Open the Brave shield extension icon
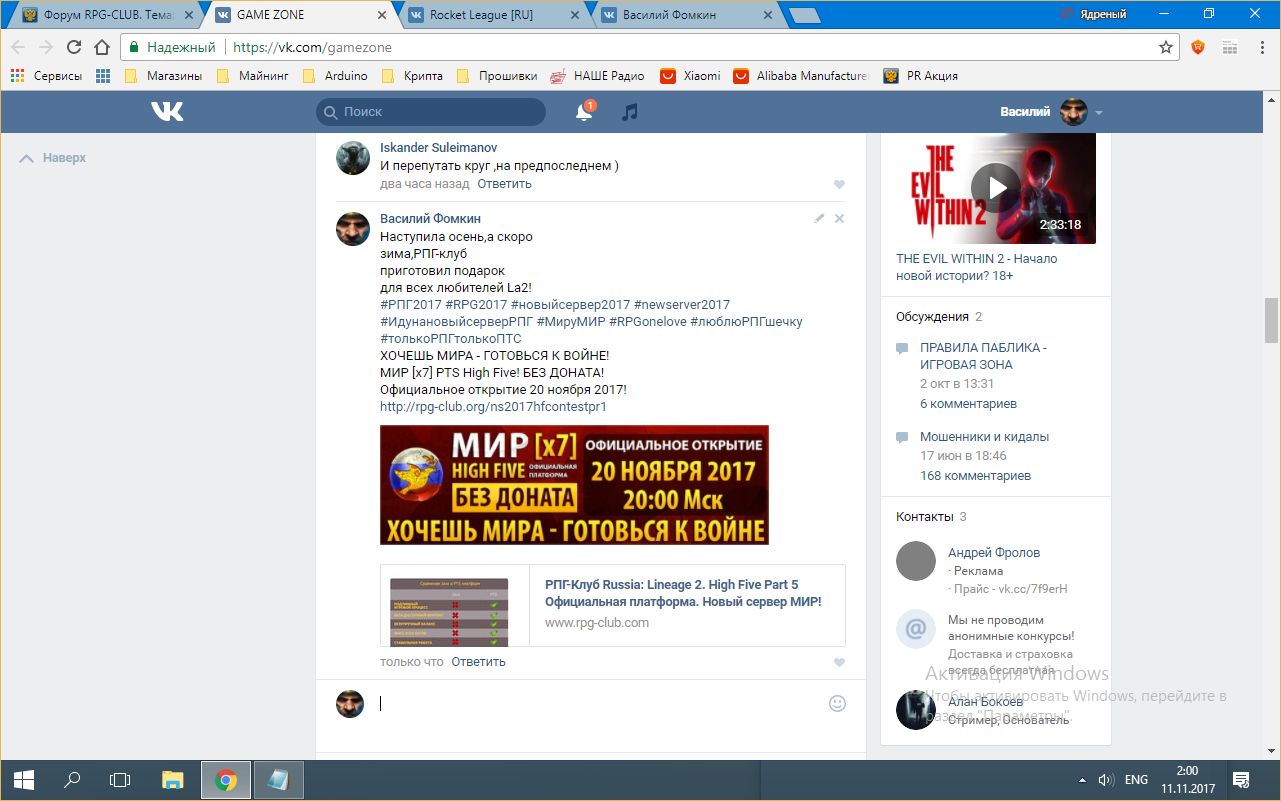The image size is (1281, 801). point(1198,47)
